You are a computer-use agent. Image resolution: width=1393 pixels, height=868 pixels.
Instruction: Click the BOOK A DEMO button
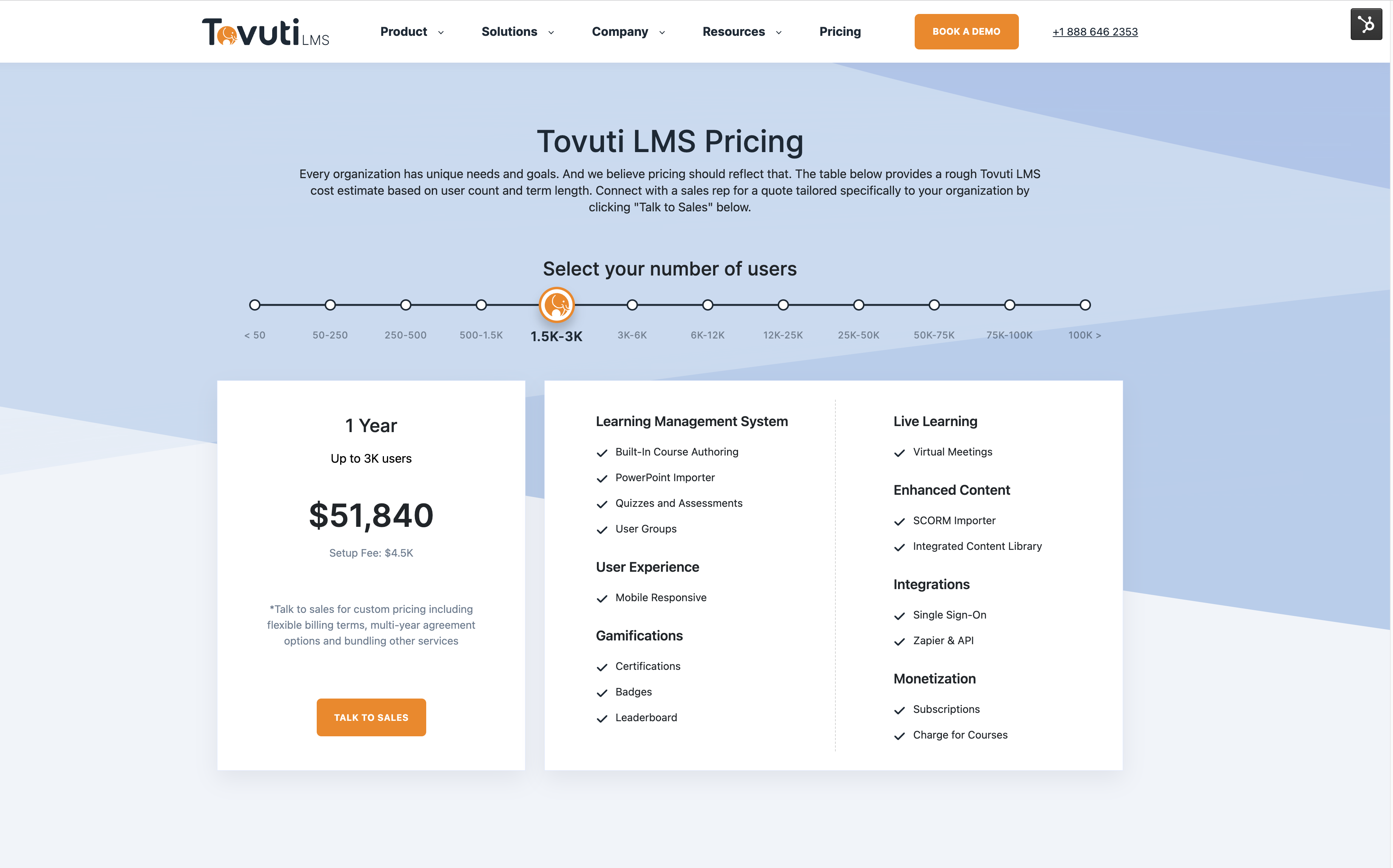coord(966,31)
